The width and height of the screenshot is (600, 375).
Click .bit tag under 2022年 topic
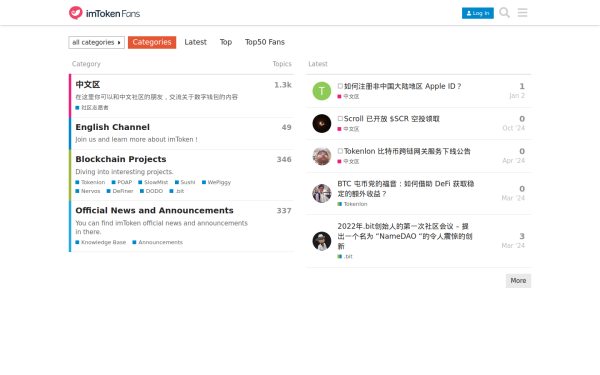click(x=345, y=256)
